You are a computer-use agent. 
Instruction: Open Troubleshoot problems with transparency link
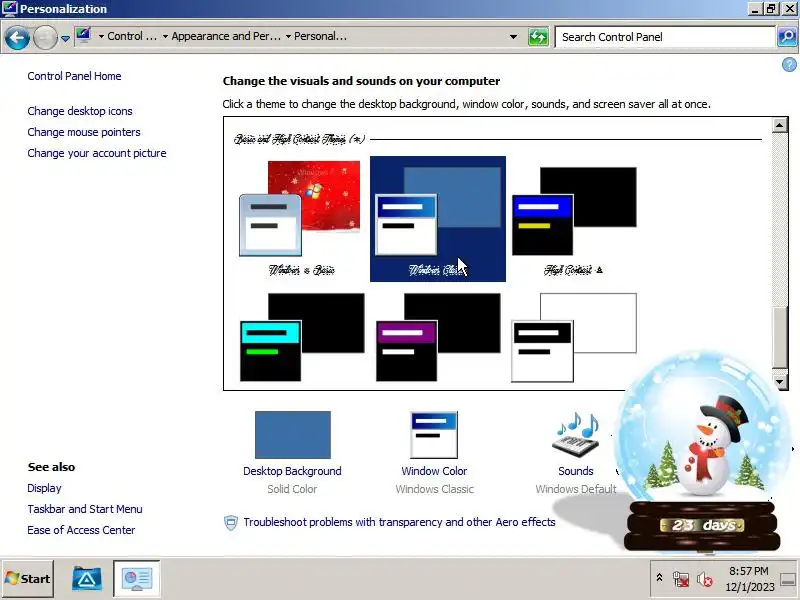pyautogui.click(x=399, y=522)
